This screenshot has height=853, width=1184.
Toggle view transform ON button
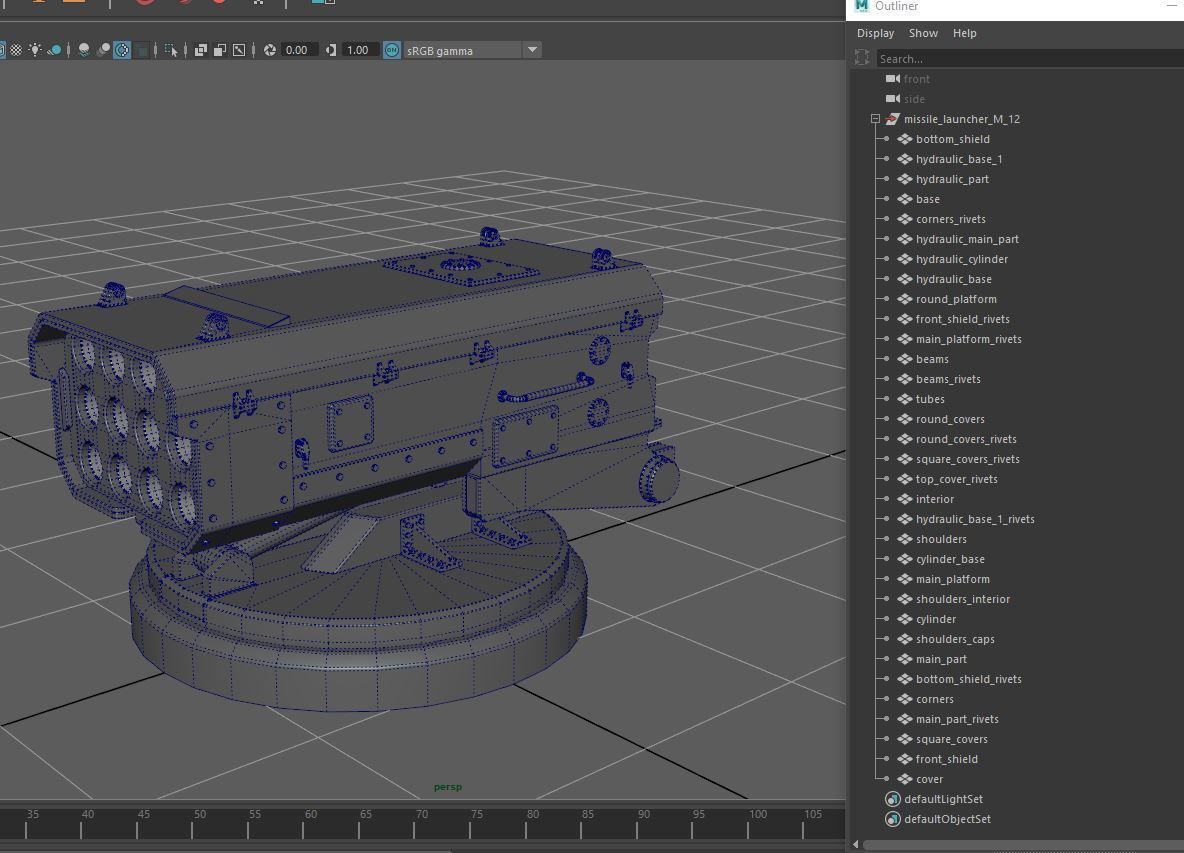tap(392, 50)
